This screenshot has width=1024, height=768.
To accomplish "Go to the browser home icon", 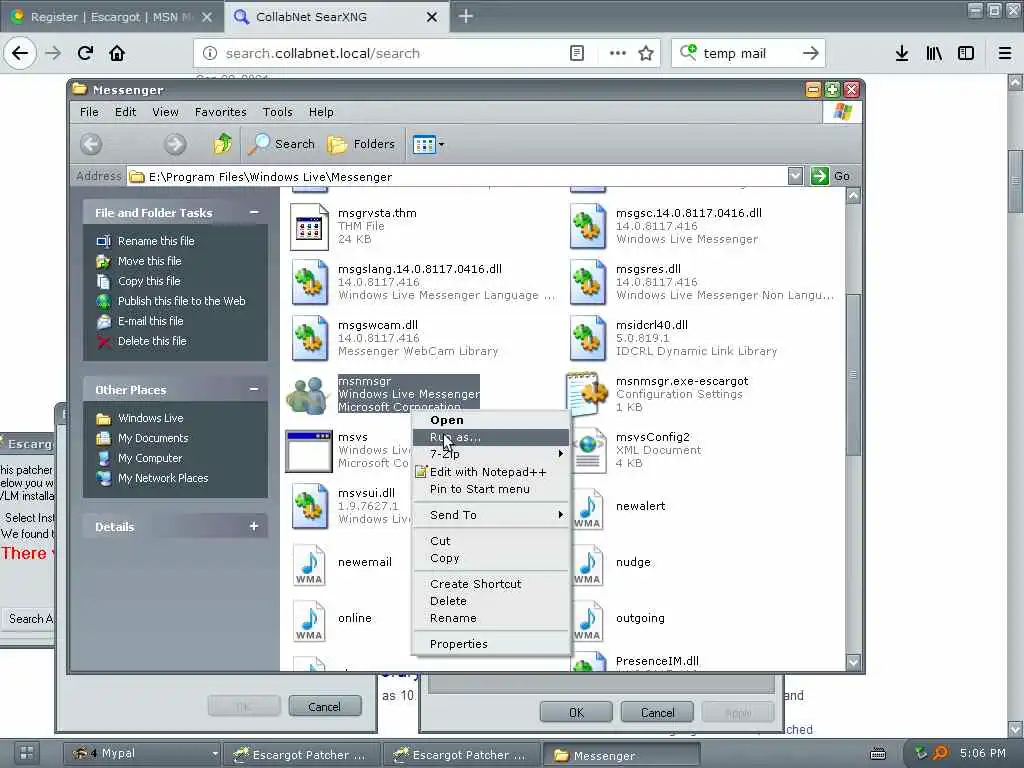I will pyautogui.click(x=117, y=53).
